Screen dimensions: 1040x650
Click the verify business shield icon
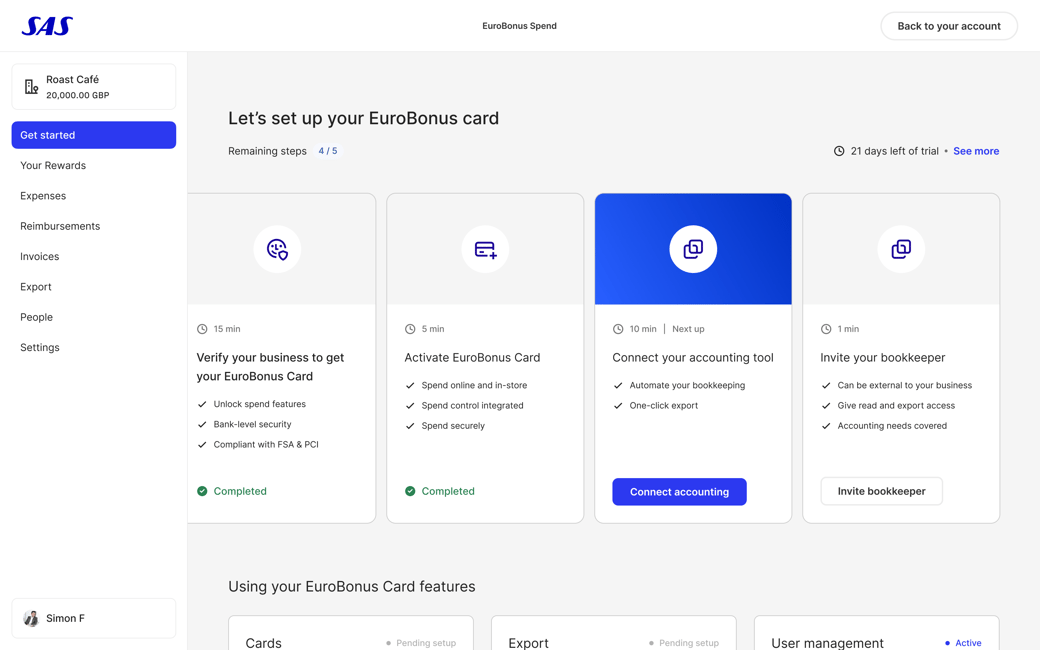point(277,249)
